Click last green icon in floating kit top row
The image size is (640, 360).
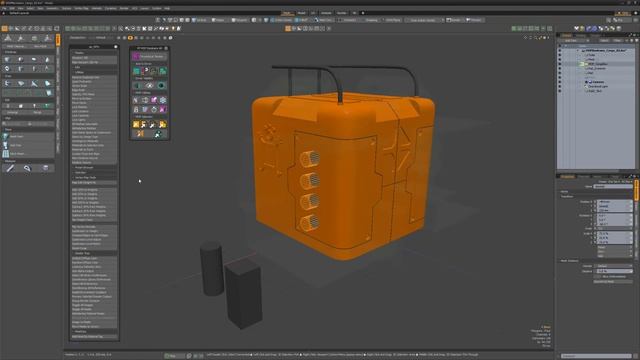[163, 71]
